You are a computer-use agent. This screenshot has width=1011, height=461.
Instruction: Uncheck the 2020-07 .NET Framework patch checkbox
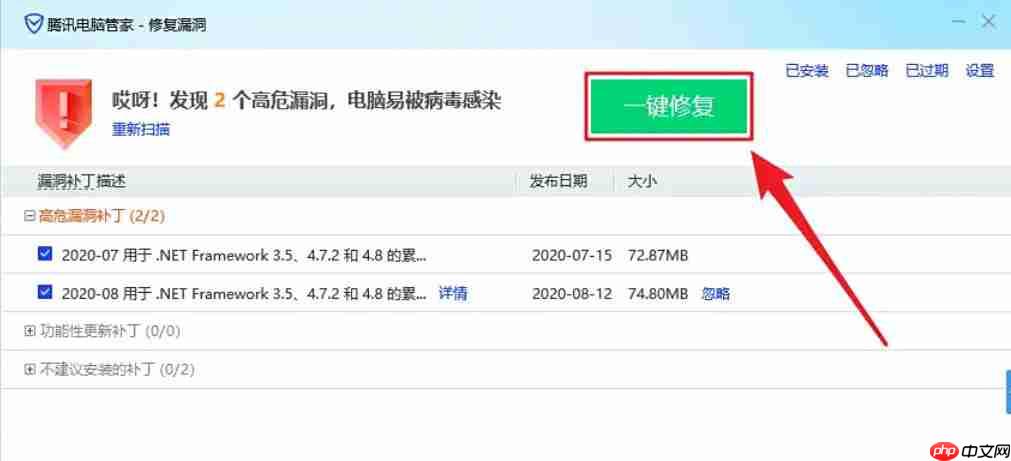click(x=44, y=254)
